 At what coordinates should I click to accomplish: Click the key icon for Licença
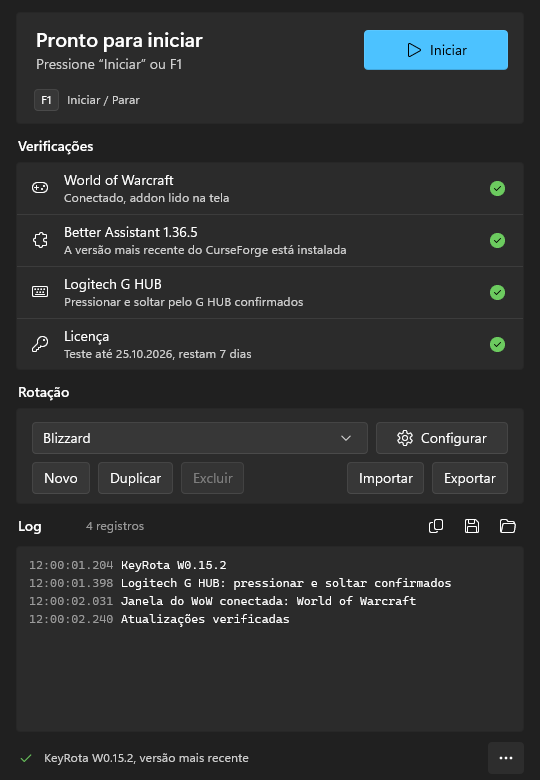click(40, 344)
